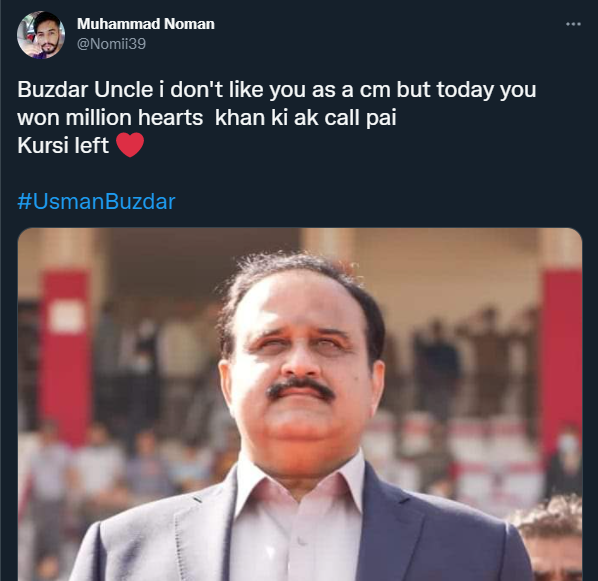The height and width of the screenshot is (581, 598).
Task: Click the word khan in the tweet
Action: click(240, 117)
